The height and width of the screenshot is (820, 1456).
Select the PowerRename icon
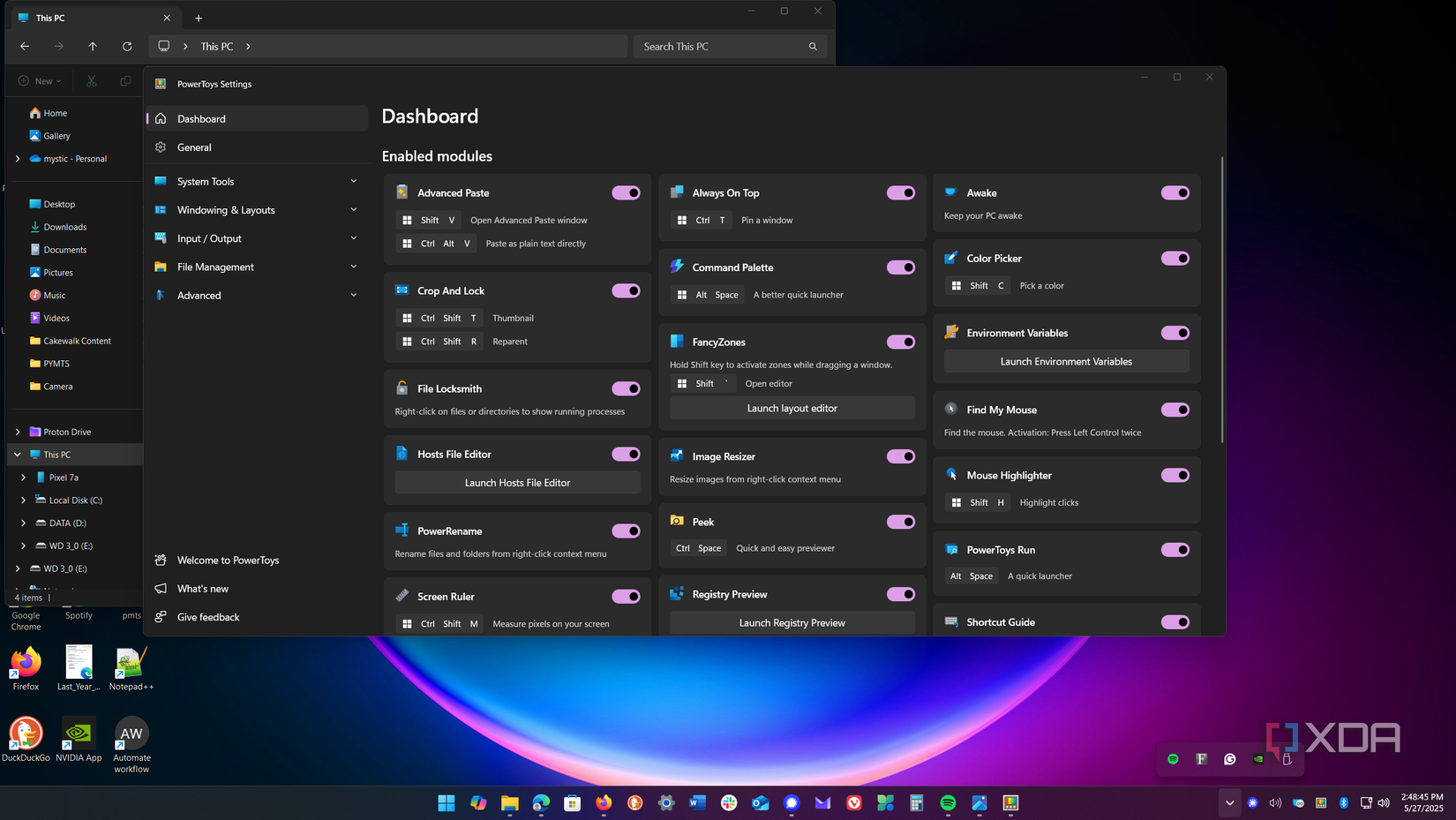pos(402,530)
